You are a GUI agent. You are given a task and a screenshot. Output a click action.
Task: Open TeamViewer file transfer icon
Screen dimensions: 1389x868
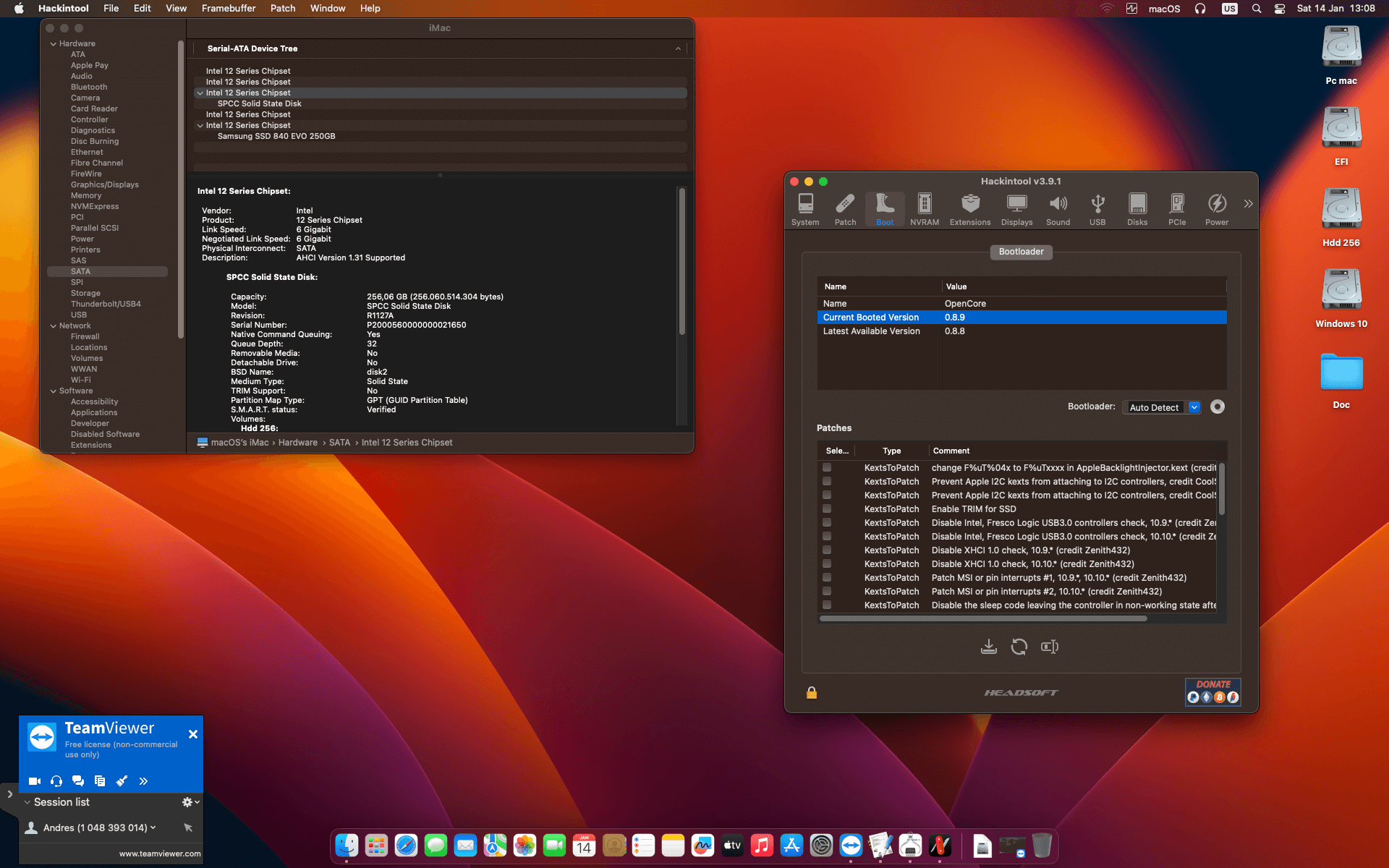point(100,781)
